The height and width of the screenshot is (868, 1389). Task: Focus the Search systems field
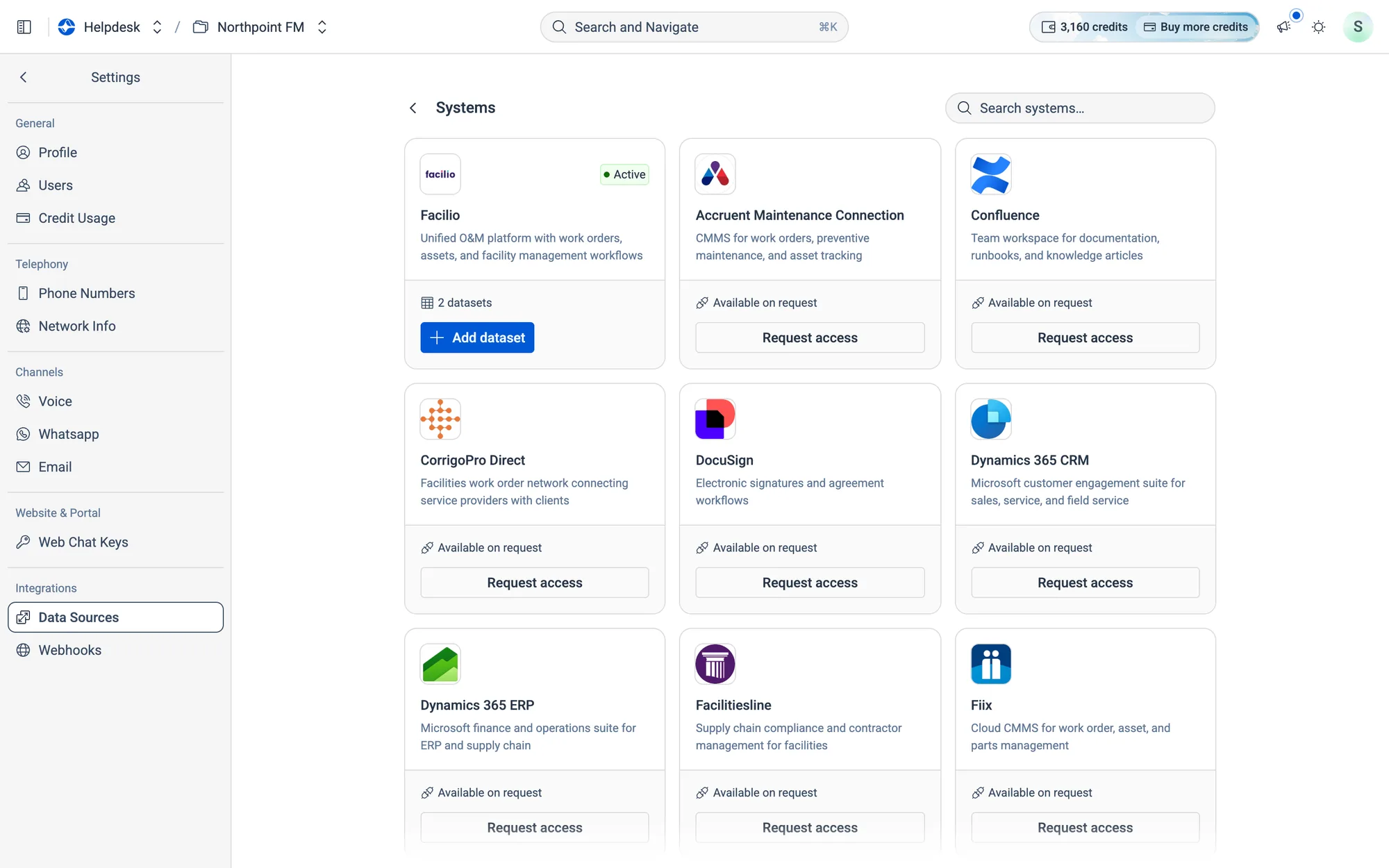click(1080, 108)
